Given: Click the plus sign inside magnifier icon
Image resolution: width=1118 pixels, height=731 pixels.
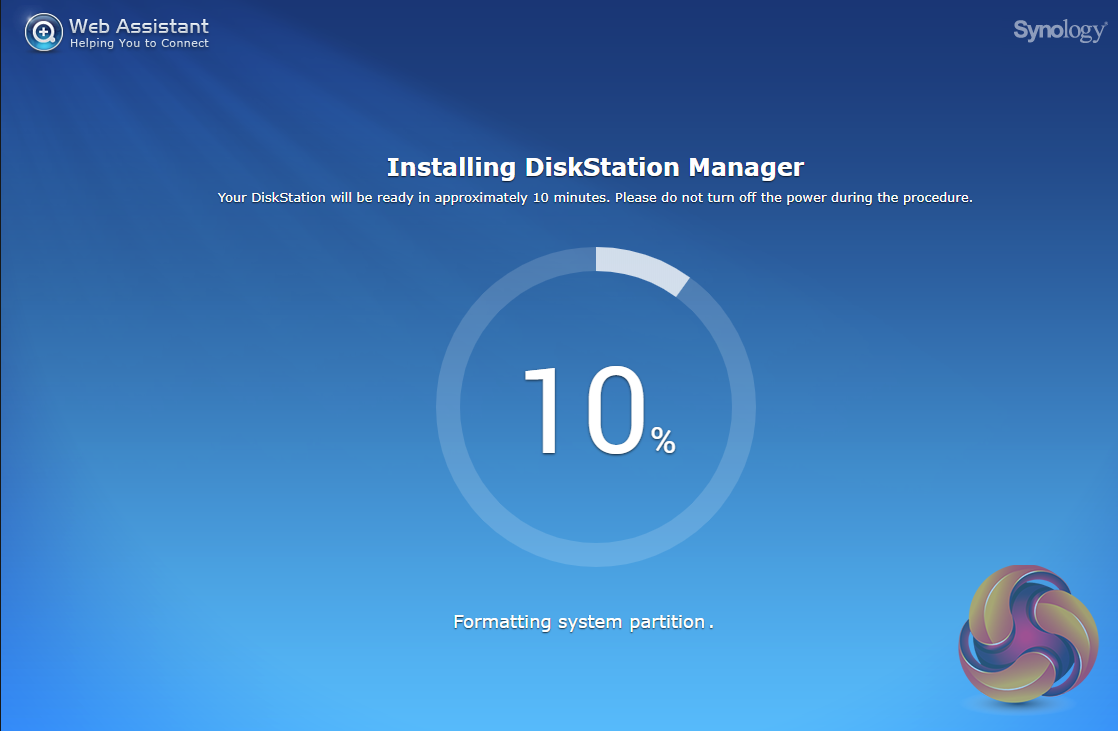Looking at the screenshot, I should [x=42, y=32].
